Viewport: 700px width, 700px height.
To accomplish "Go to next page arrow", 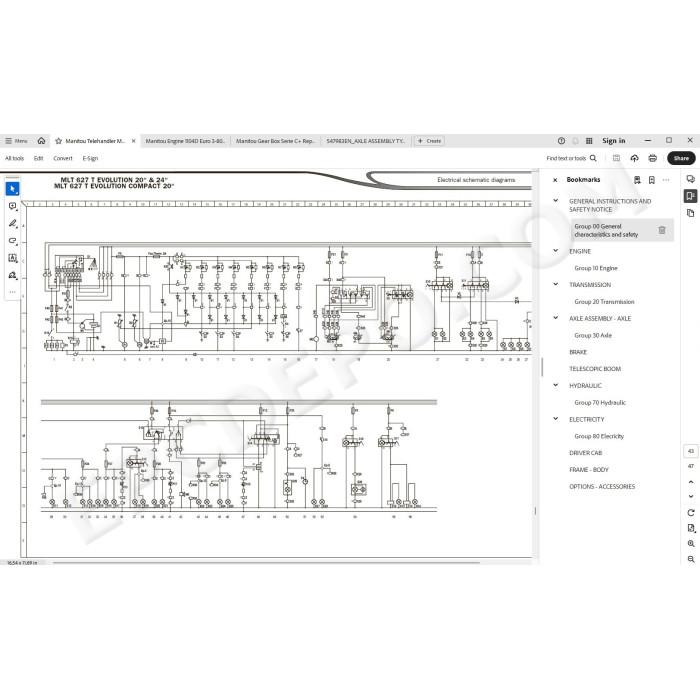I will point(691,496).
